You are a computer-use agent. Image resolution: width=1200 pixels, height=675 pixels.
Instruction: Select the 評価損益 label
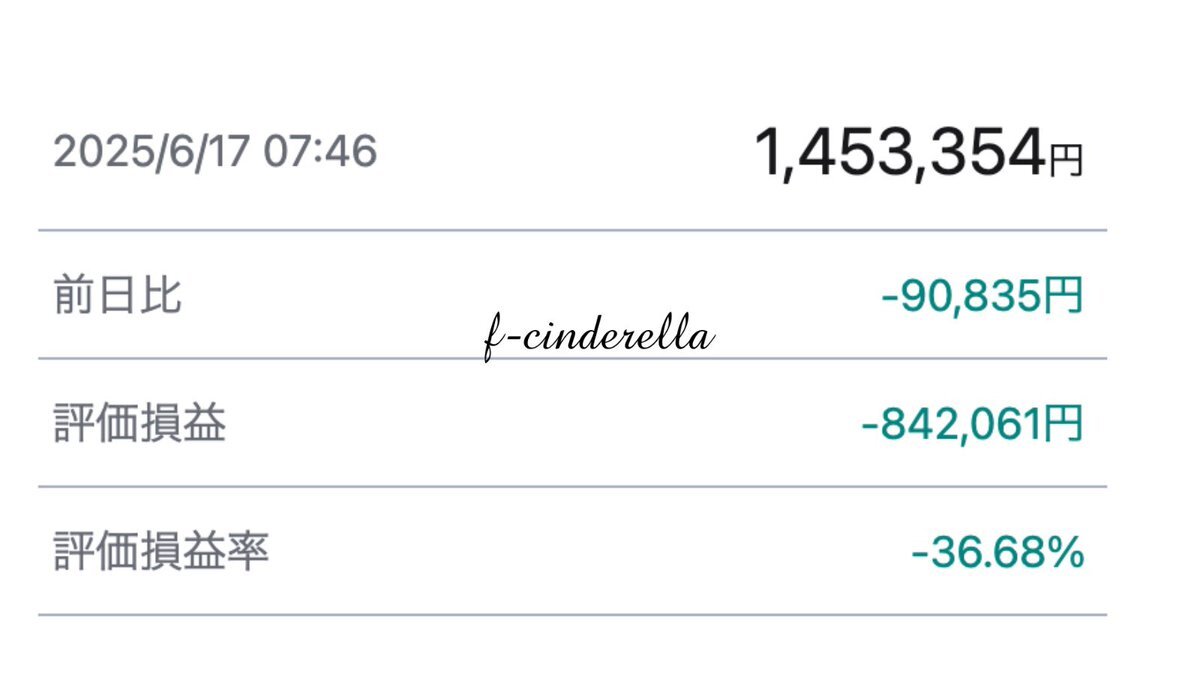pos(139,424)
